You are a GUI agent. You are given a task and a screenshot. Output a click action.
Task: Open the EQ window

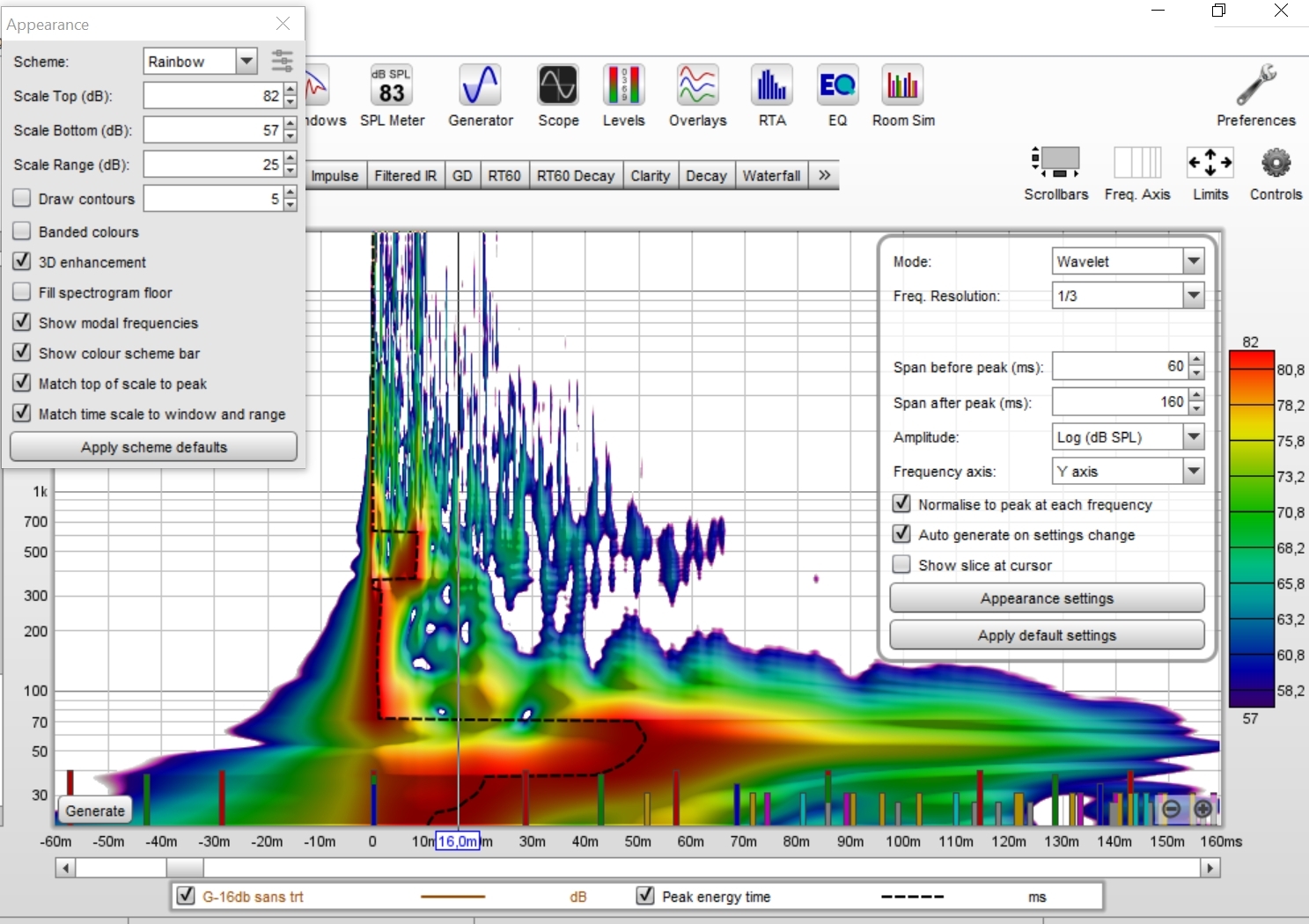837,95
